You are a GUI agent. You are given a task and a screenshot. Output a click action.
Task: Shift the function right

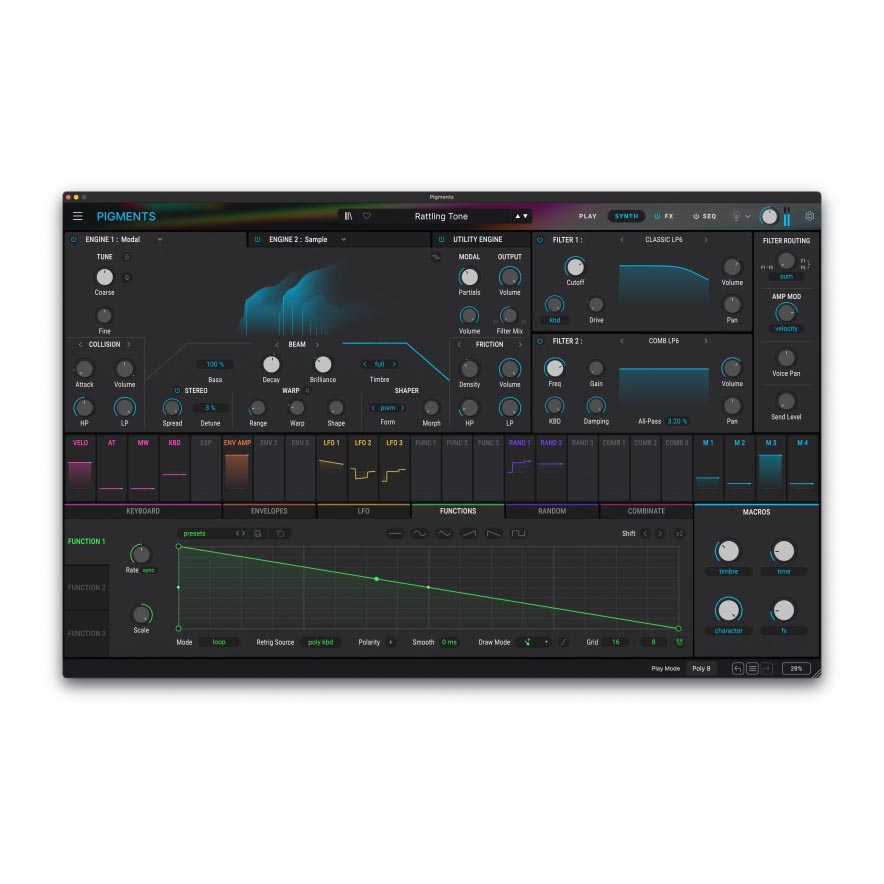(660, 533)
